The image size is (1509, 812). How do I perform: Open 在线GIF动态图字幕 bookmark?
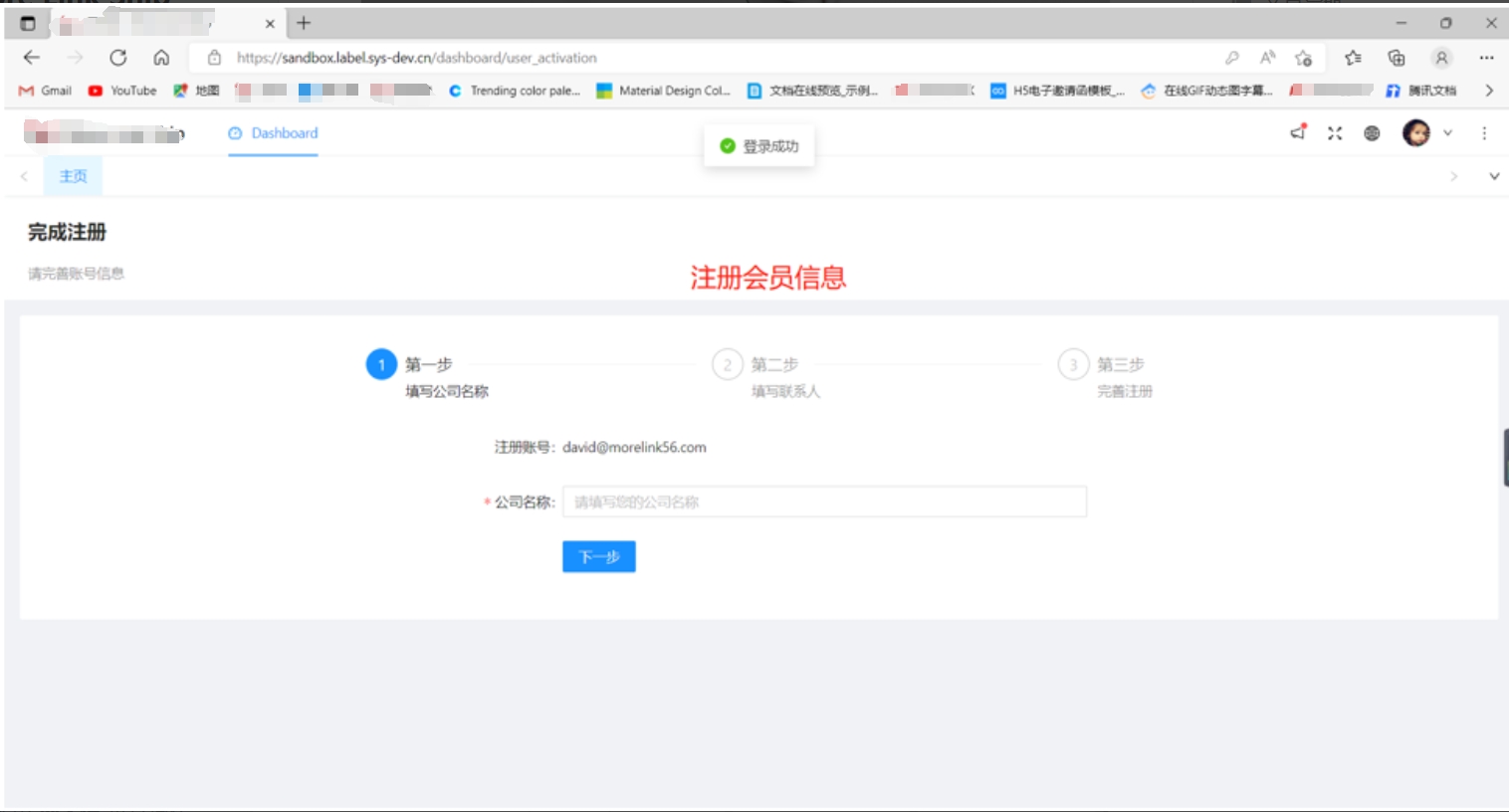point(1206,91)
